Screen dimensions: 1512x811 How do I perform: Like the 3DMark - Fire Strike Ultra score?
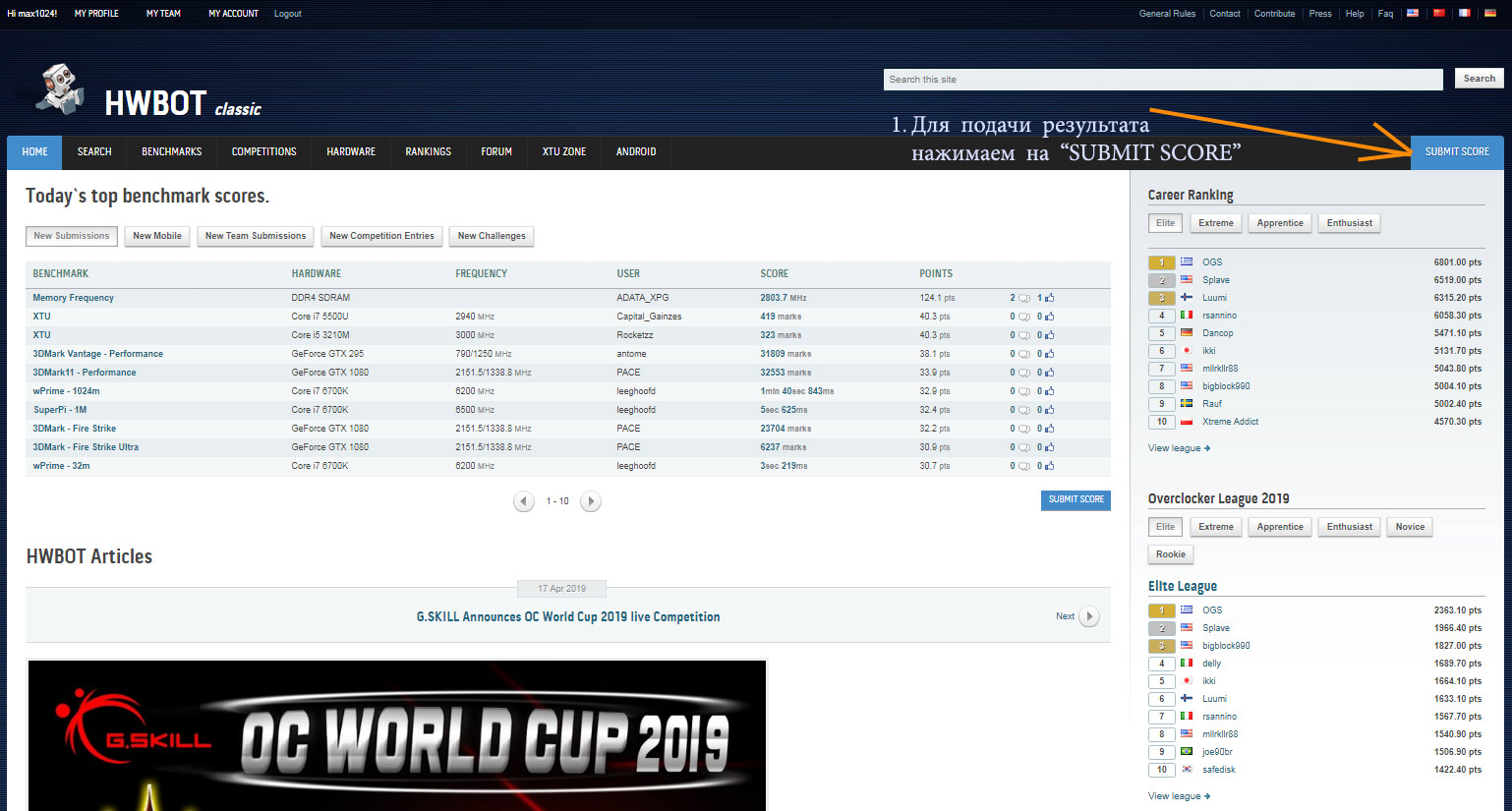[x=1050, y=447]
